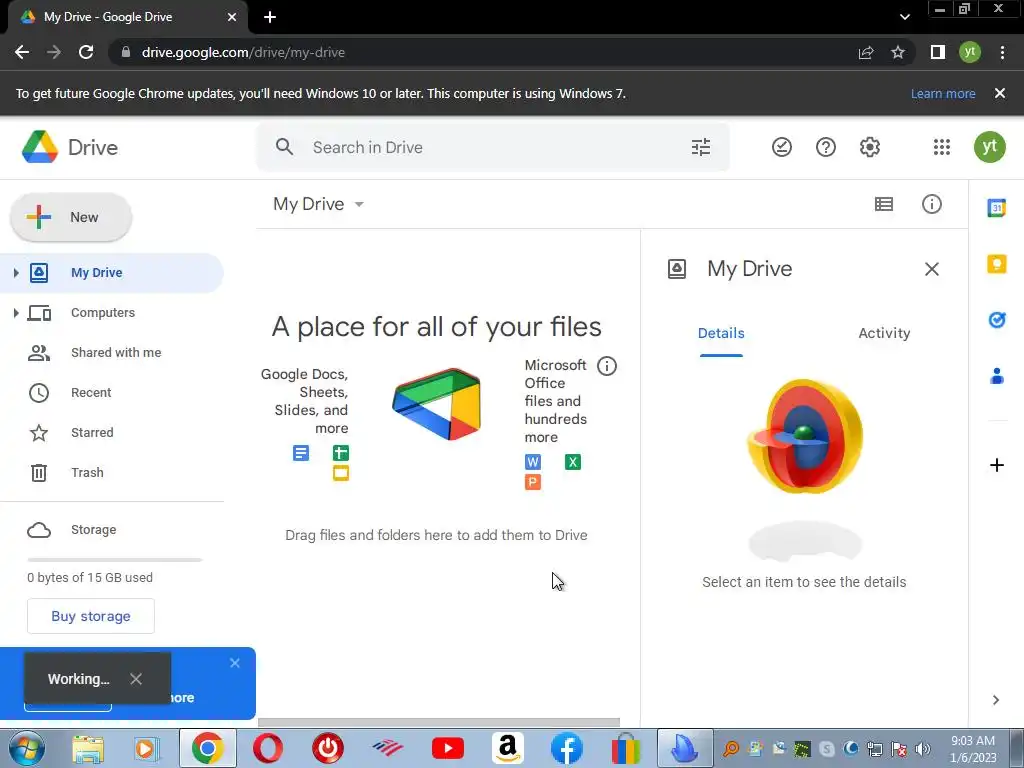Bookmark this page with star icon

pos(898,52)
